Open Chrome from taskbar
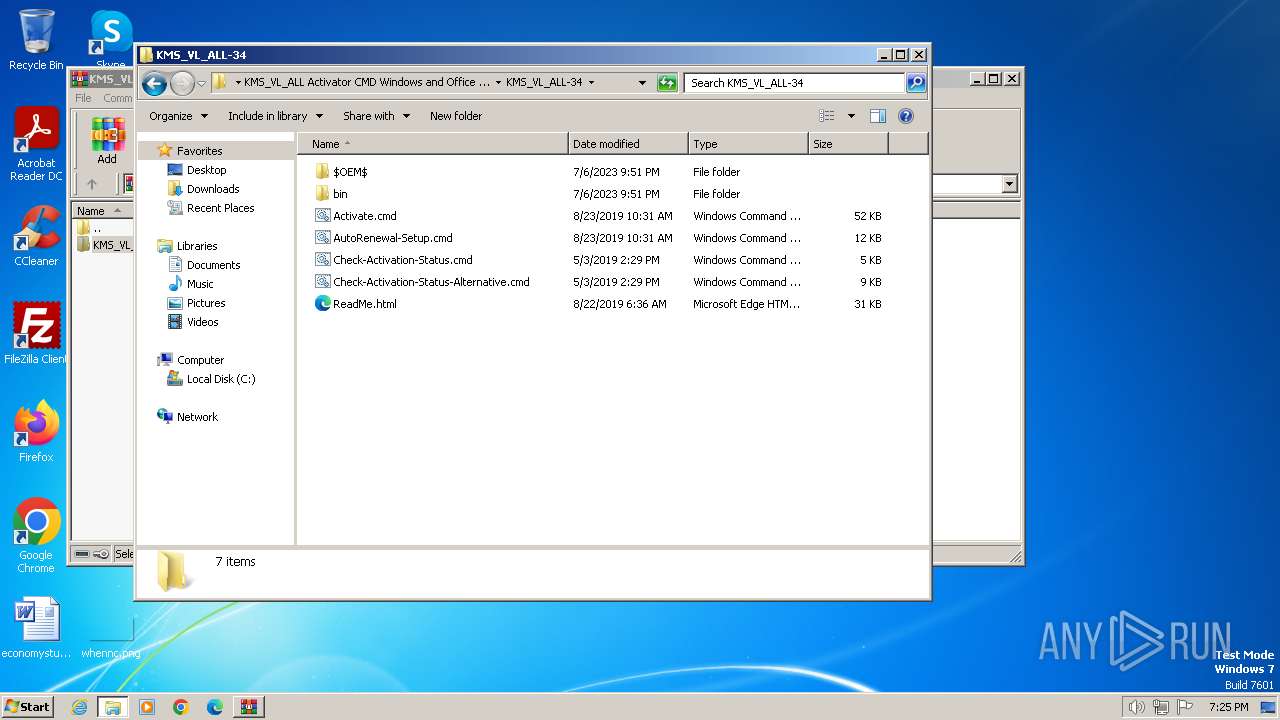 point(181,707)
